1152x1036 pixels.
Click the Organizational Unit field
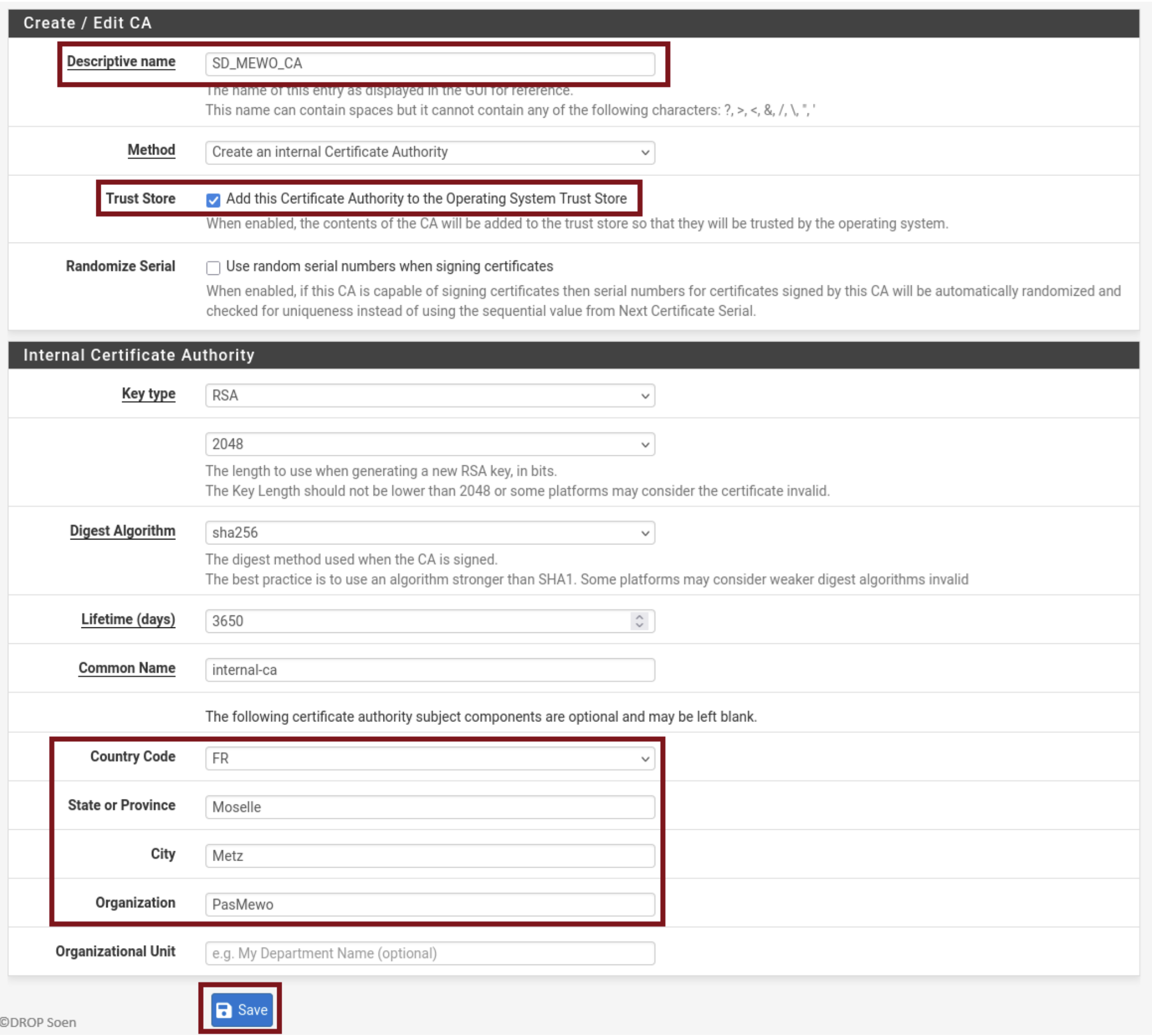coord(429,954)
